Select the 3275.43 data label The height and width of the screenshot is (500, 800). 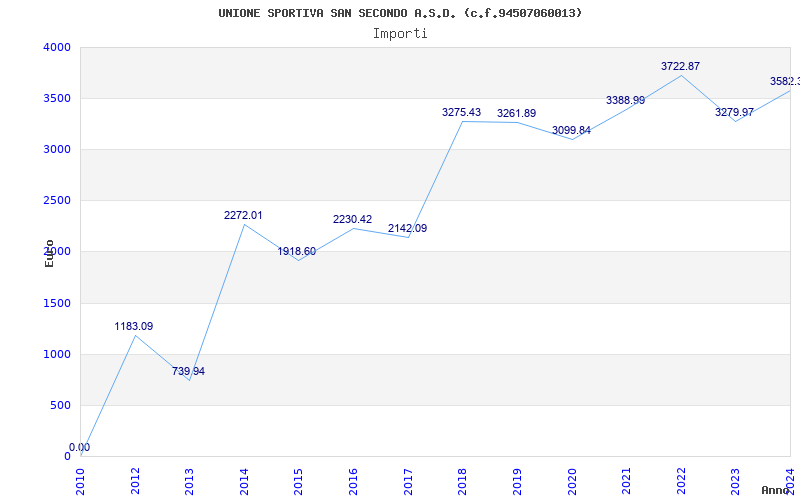click(x=461, y=112)
